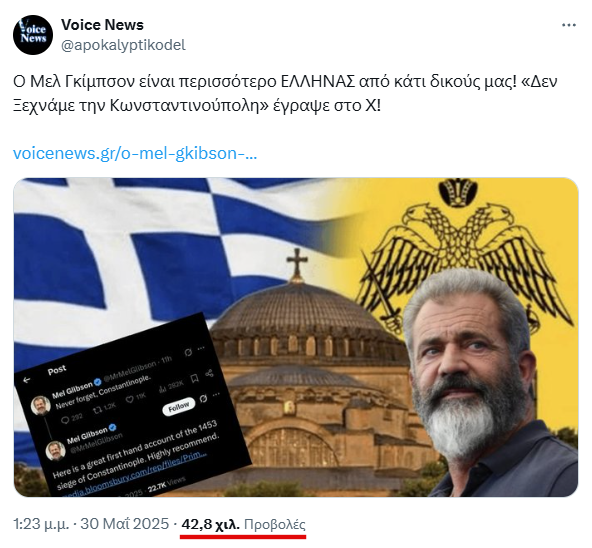This screenshot has width=592, height=548.
Task: Open the @apokalyptikodel handle link
Action: 123,45
